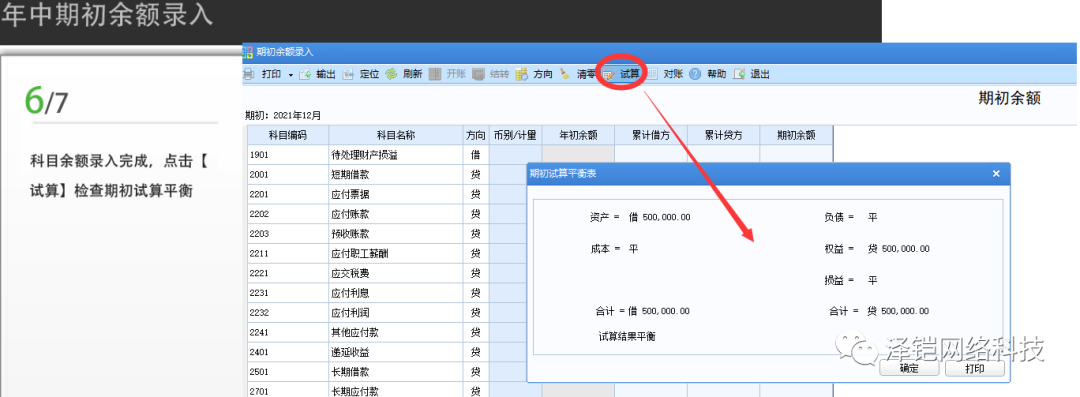Confirm the dialog with 确定

[909, 369]
